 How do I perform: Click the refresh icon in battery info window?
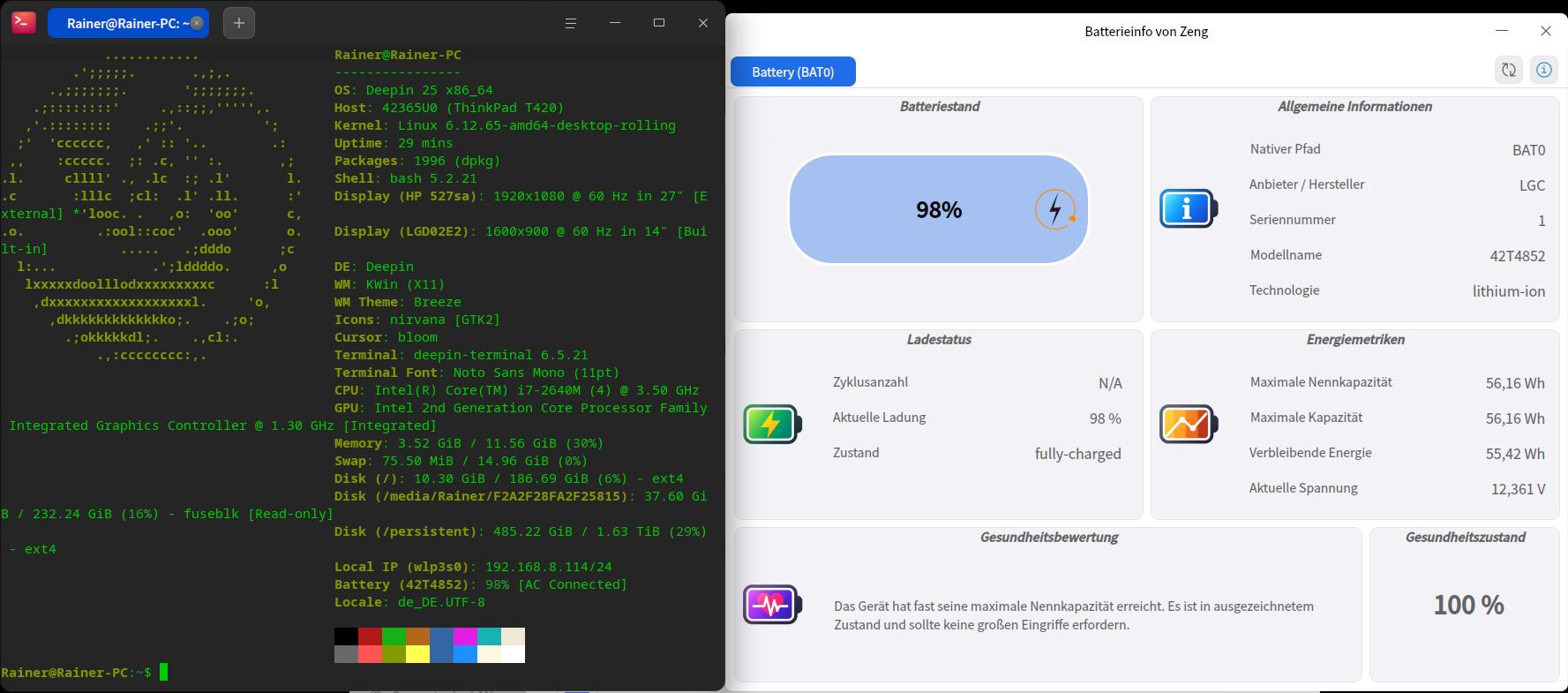[x=1509, y=71]
